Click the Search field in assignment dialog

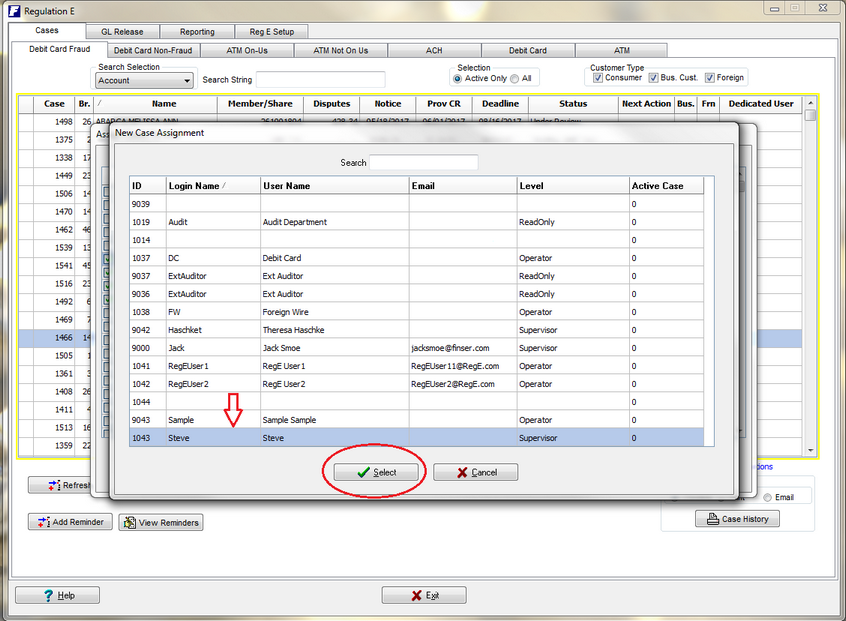tap(423, 162)
